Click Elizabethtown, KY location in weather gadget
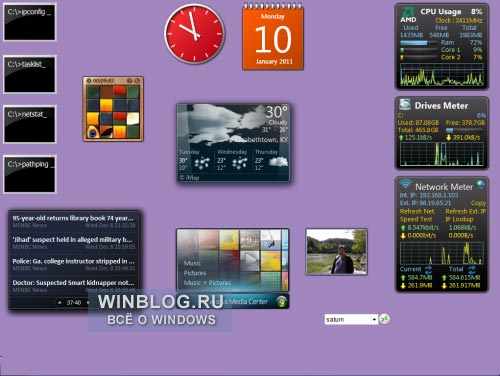 [263, 140]
